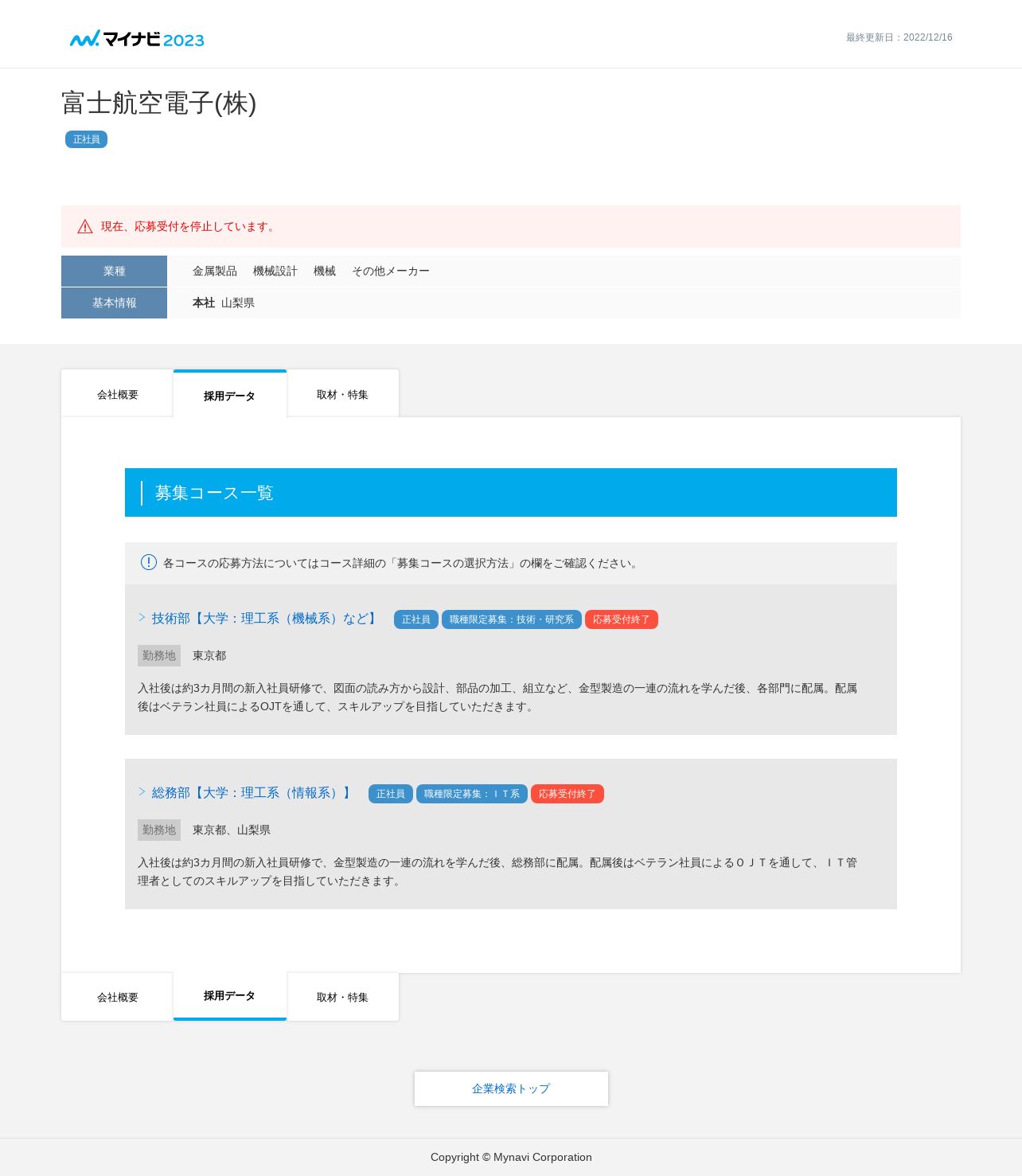Click Copyright © Mynavi Corporation footer
Viewport: 1022px width, 1176px height.
[511, 1157]
